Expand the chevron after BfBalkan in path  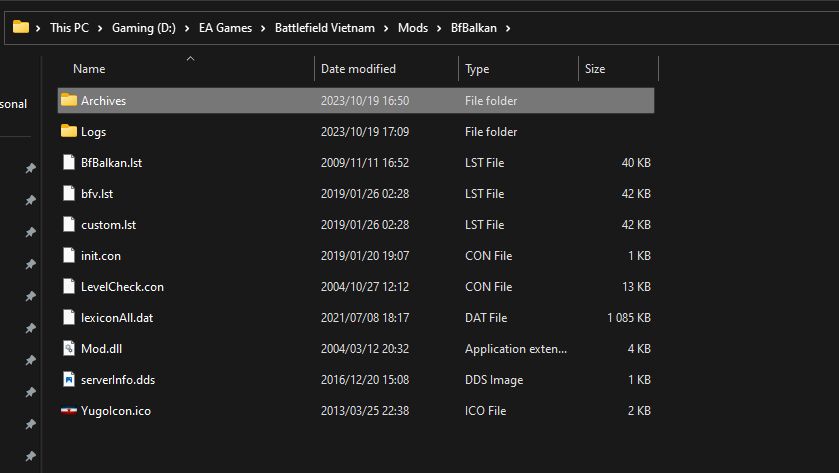click(508, 28)
